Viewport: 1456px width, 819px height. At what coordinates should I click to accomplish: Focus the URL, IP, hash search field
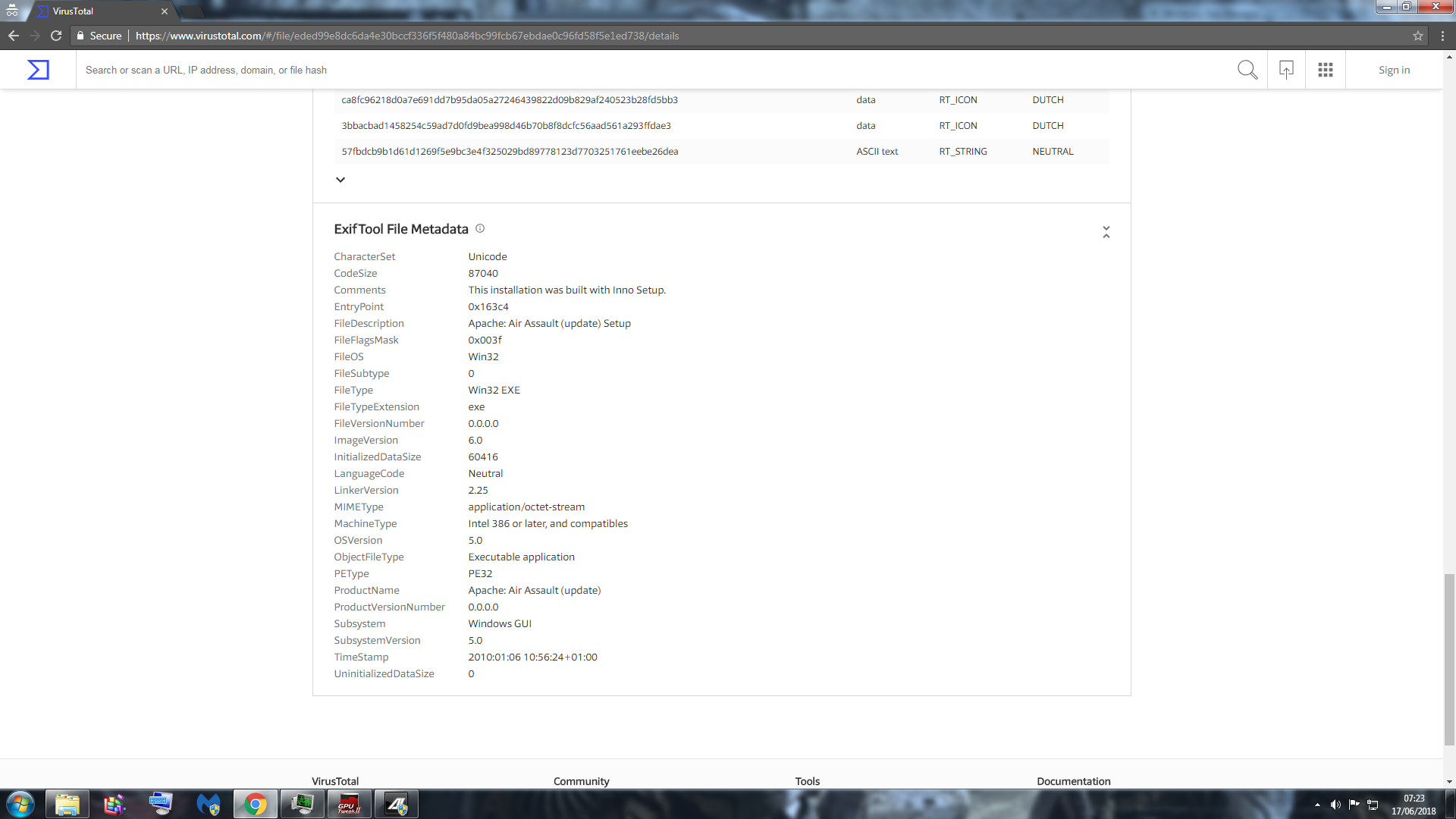pos(652,70)
